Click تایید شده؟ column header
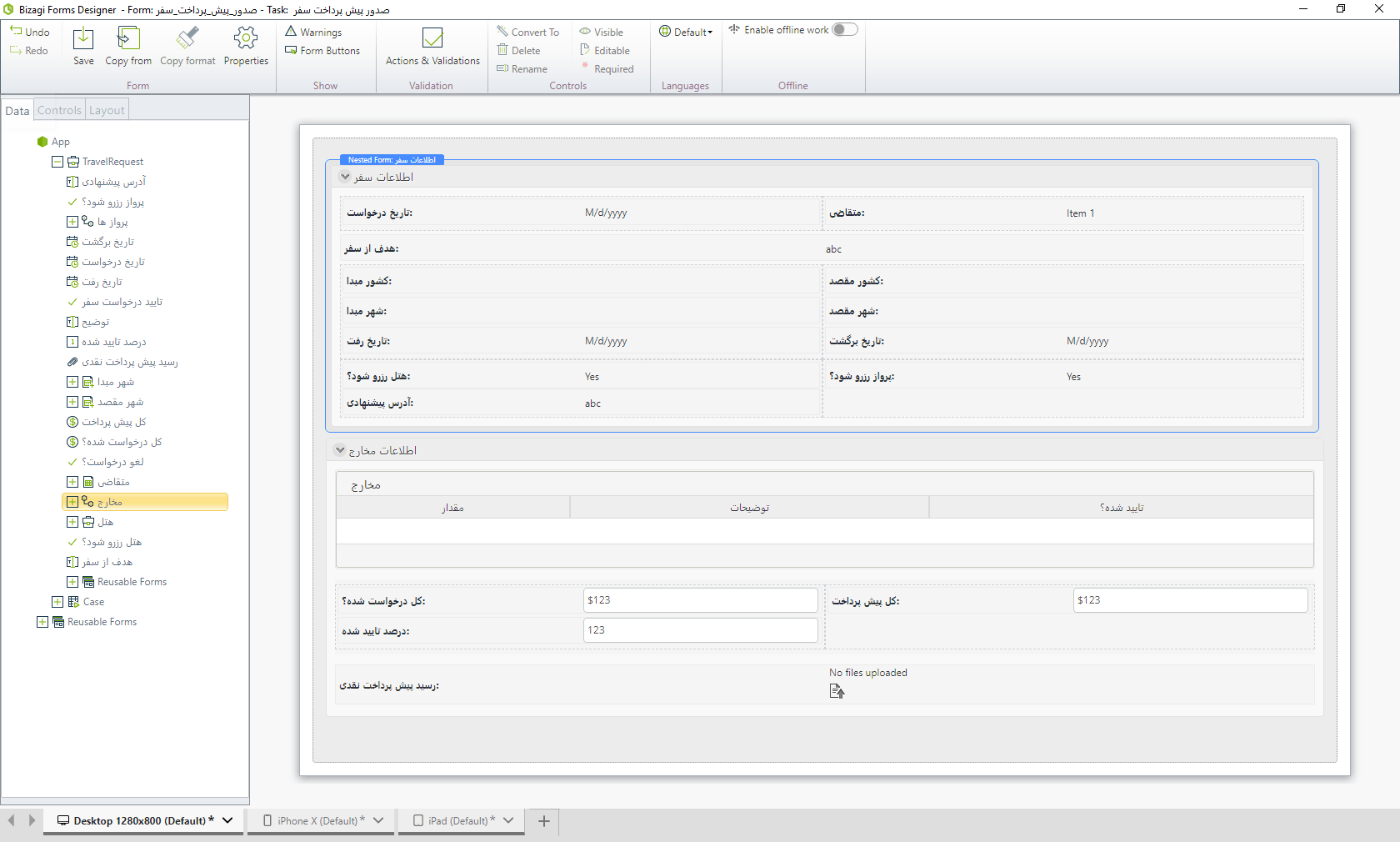 [x=1121, y=507]
